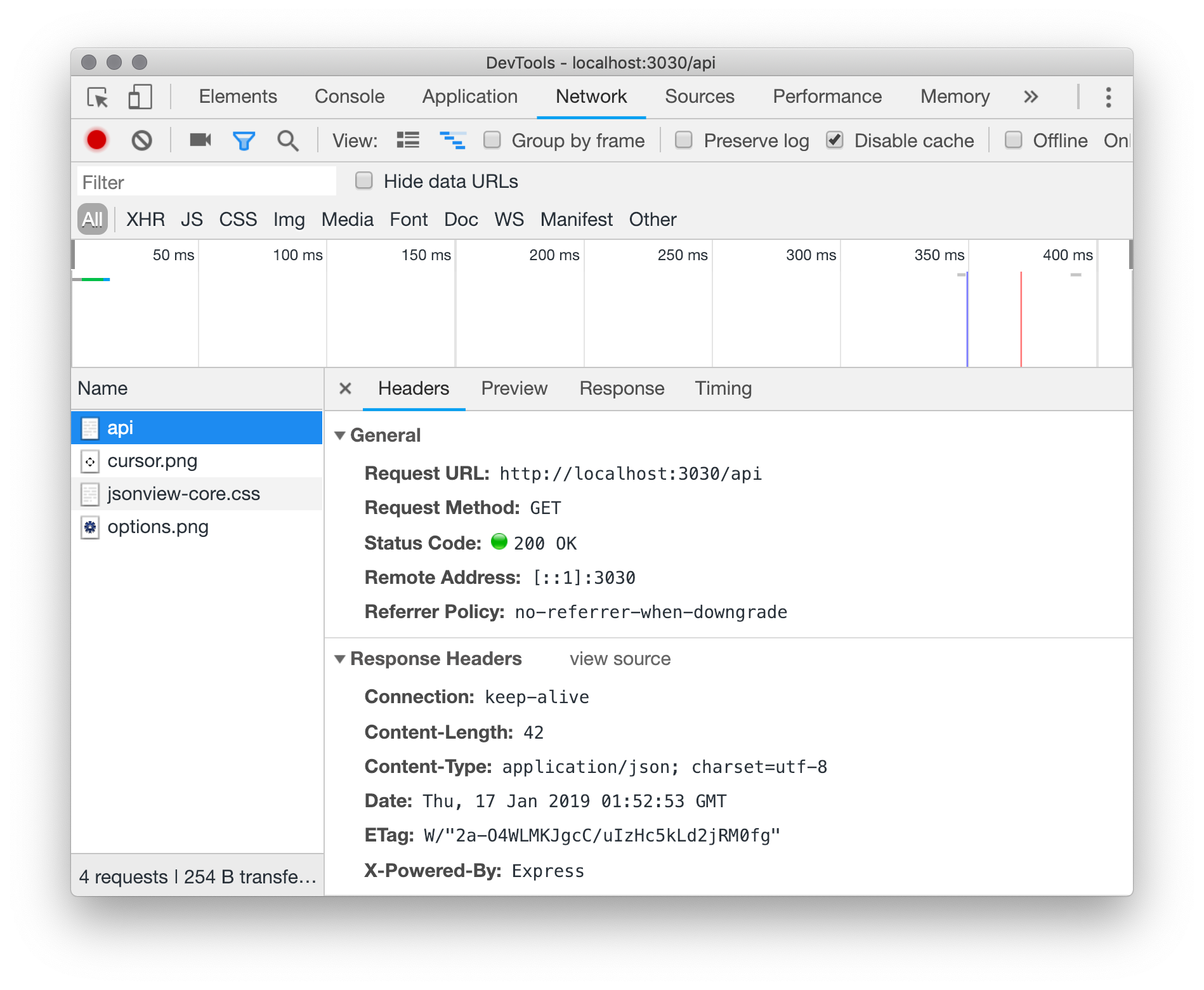Uncheck the Disable cache checkbox
This screenshot has height=990, width=1204.
(x=835, y=140)
